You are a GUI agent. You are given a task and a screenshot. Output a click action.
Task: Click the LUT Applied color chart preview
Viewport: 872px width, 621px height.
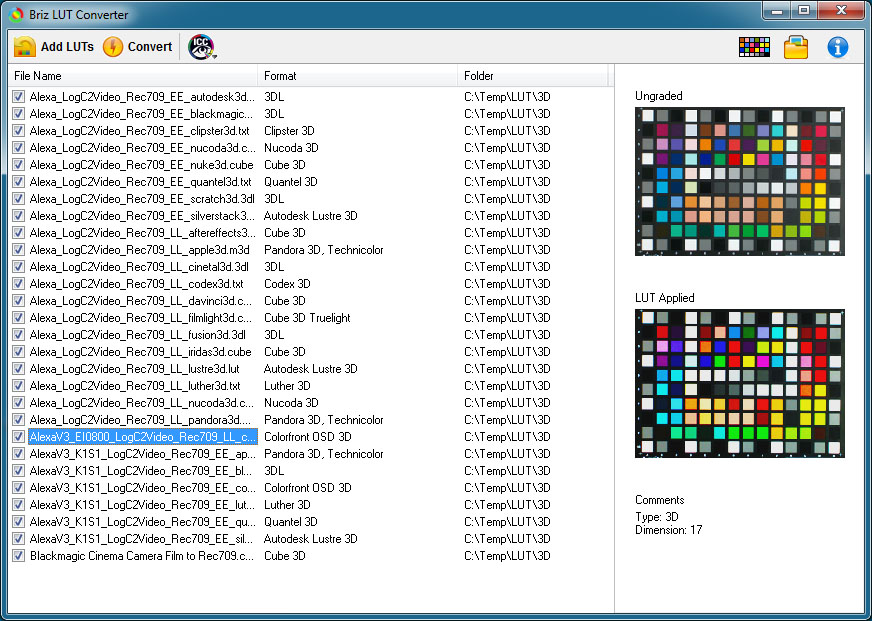click(740, 383)
